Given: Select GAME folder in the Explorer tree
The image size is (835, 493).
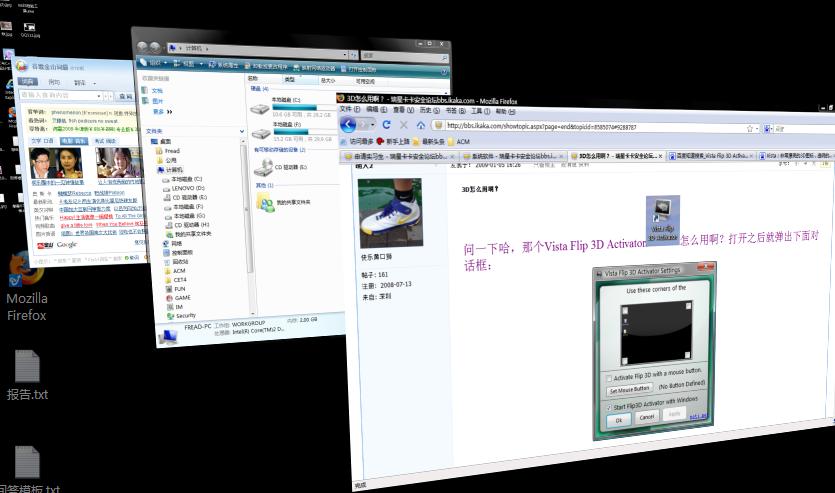Looking at the screenshot, I should point(178,298).
